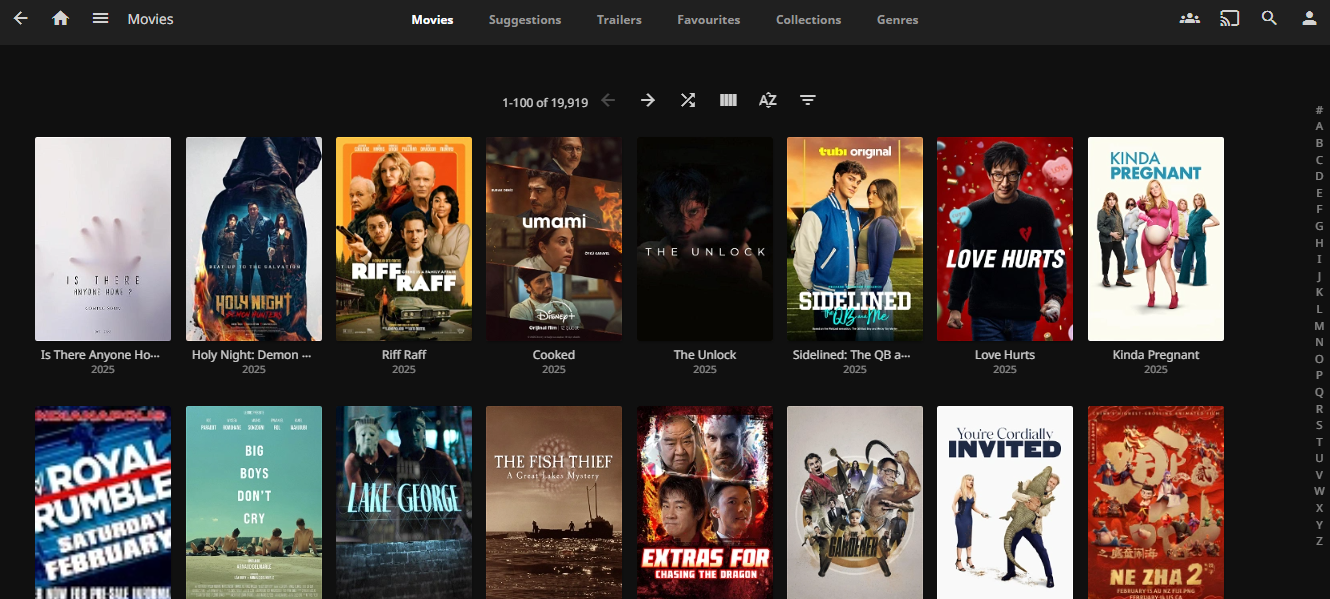
Task: Click the Love Hurts title link
Action: pos(1005,355)
